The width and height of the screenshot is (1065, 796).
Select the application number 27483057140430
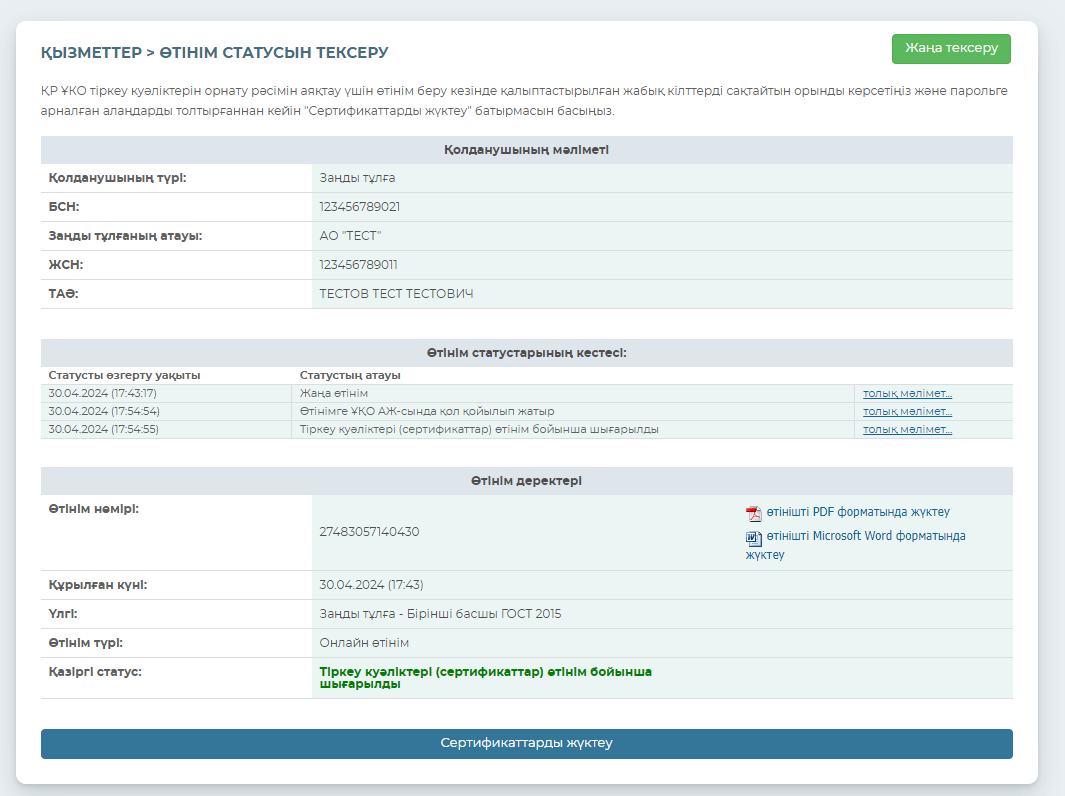coord(369,532)
